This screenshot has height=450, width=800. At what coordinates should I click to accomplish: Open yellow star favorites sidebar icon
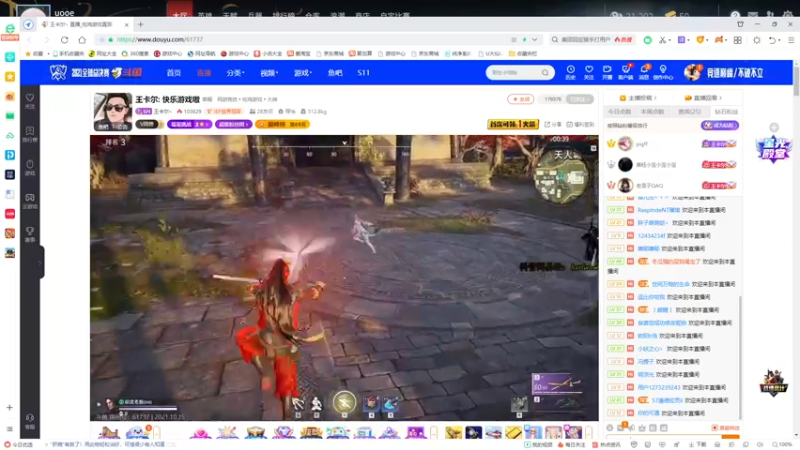(x=10, y=77)
